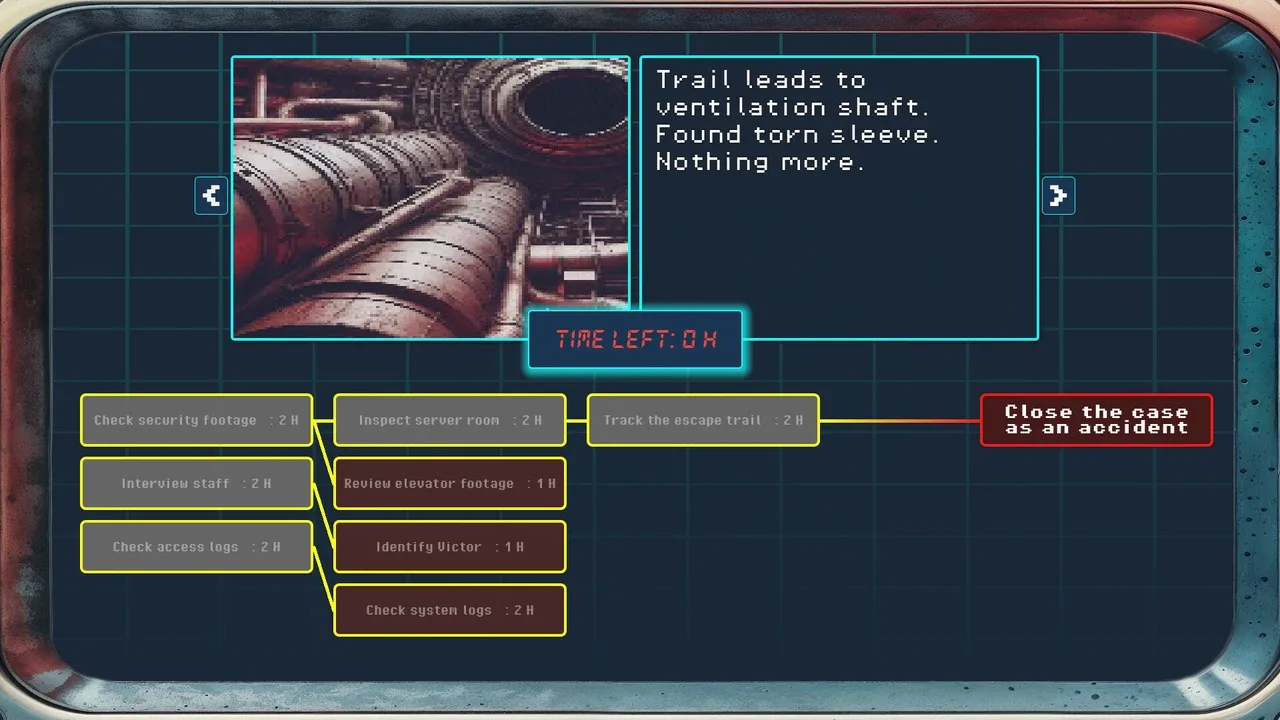Viewport: 1280px width, 720px height.
Task: Select the Track the escape trail node
Action: [702, 420]
